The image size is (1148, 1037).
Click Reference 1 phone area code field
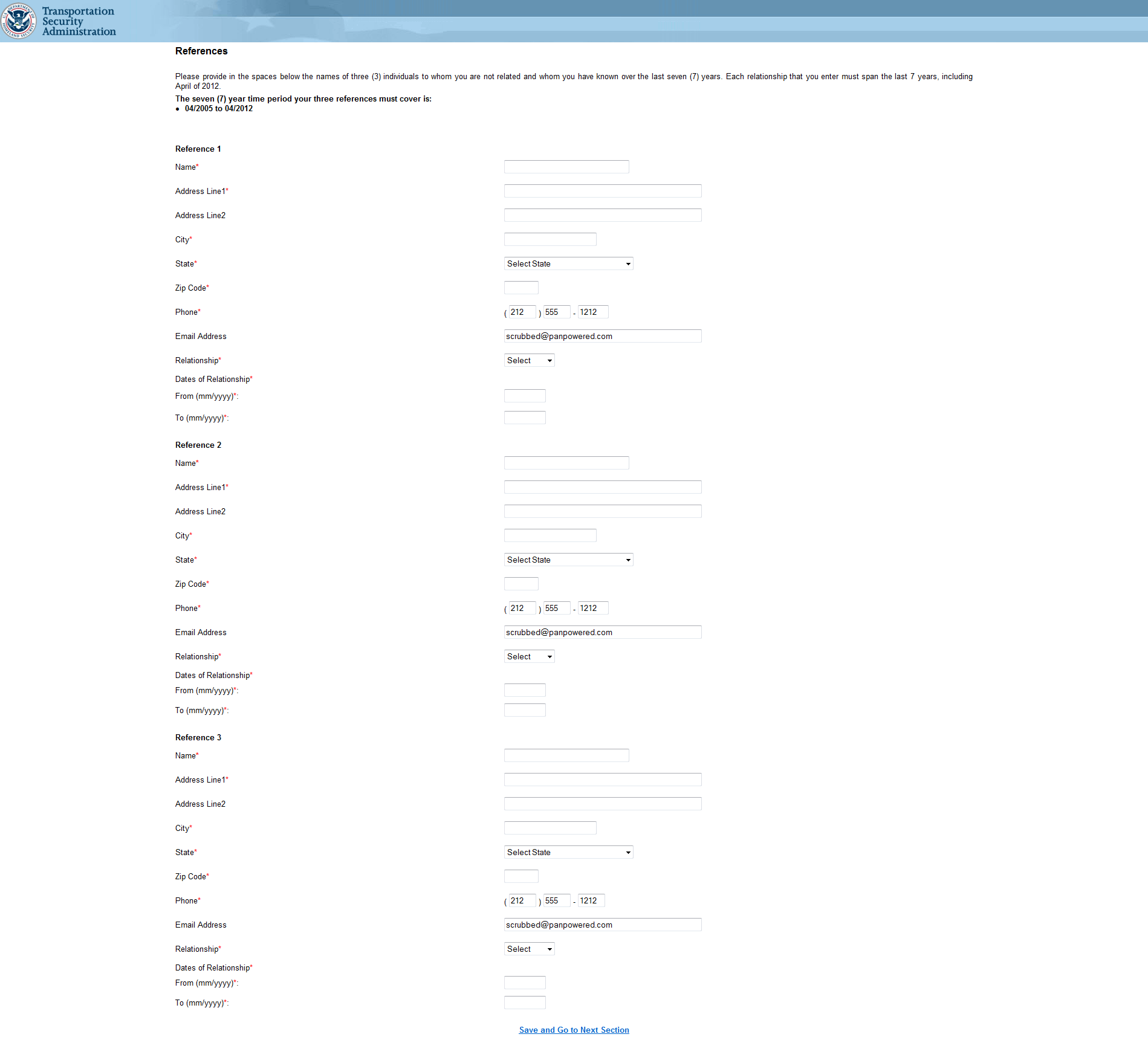(522, 312)
